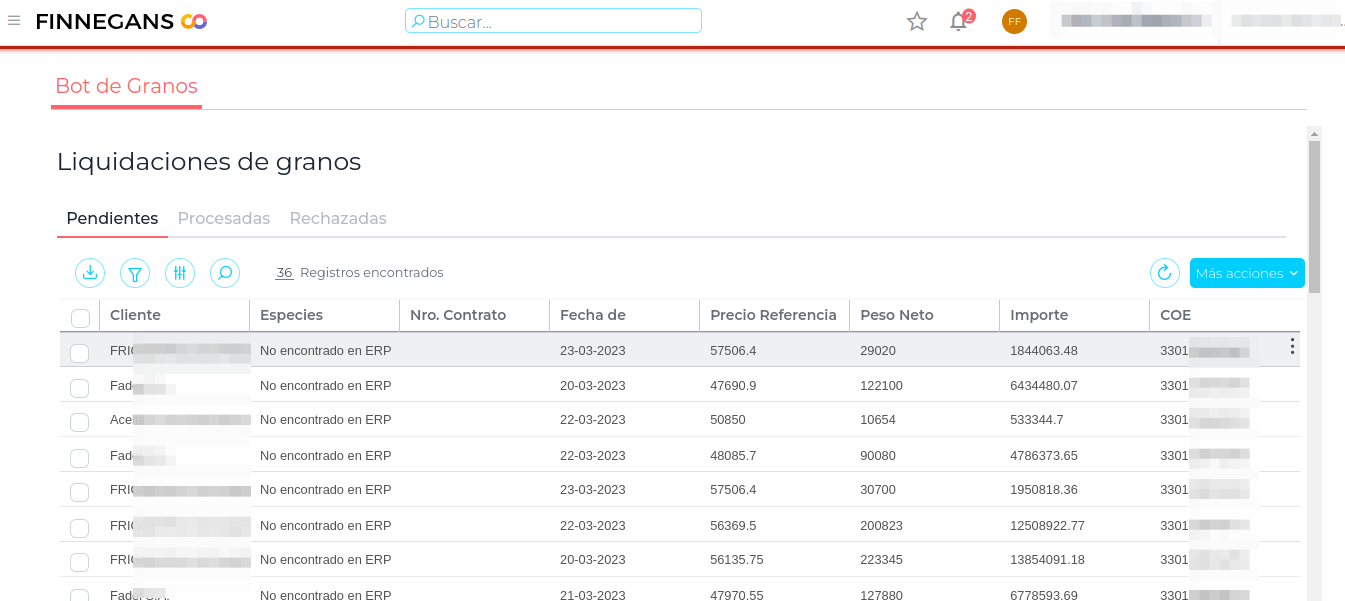Open the Bot de Granos tab
The width and height of the screenshot is (1345, 601).
click(126, 86)
